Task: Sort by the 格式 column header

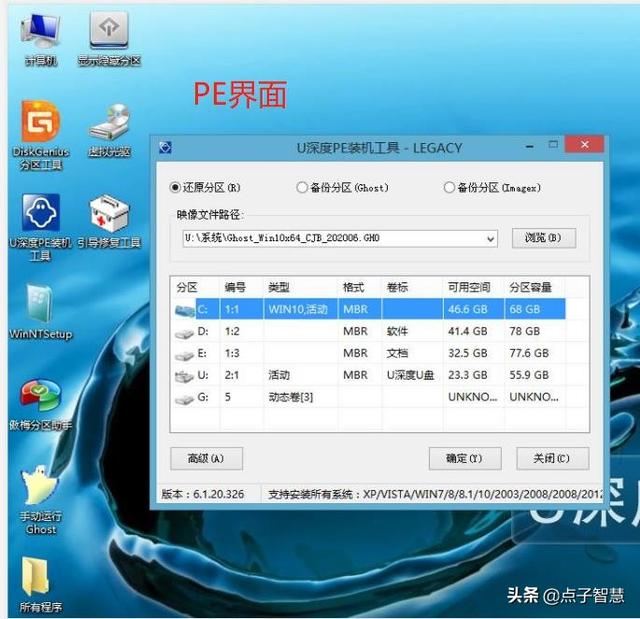Action: point(360,287)
